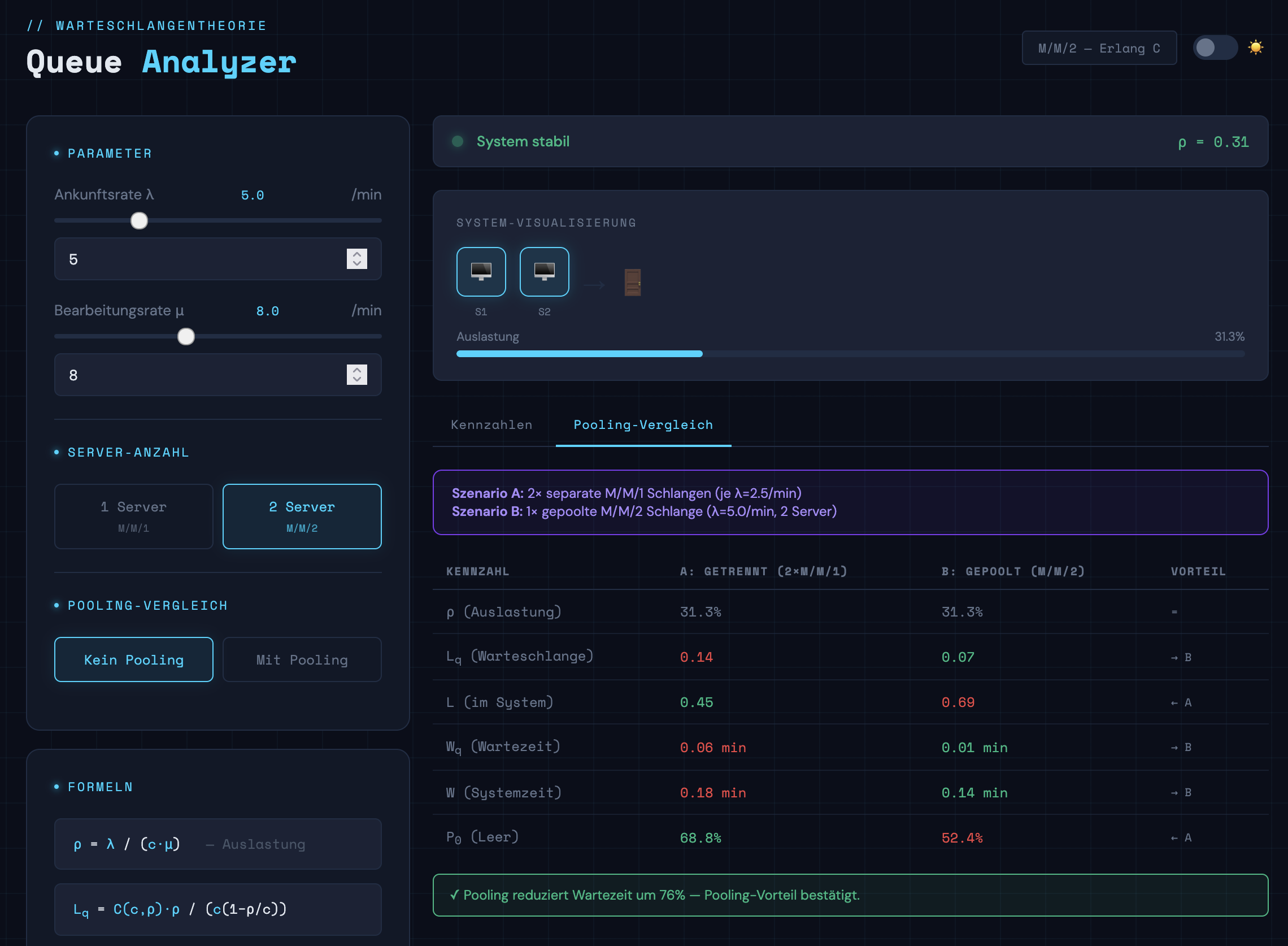1288x946 pixels.
Task: Select the 1 Server M/M/1 option
Action: click(133, 516)
